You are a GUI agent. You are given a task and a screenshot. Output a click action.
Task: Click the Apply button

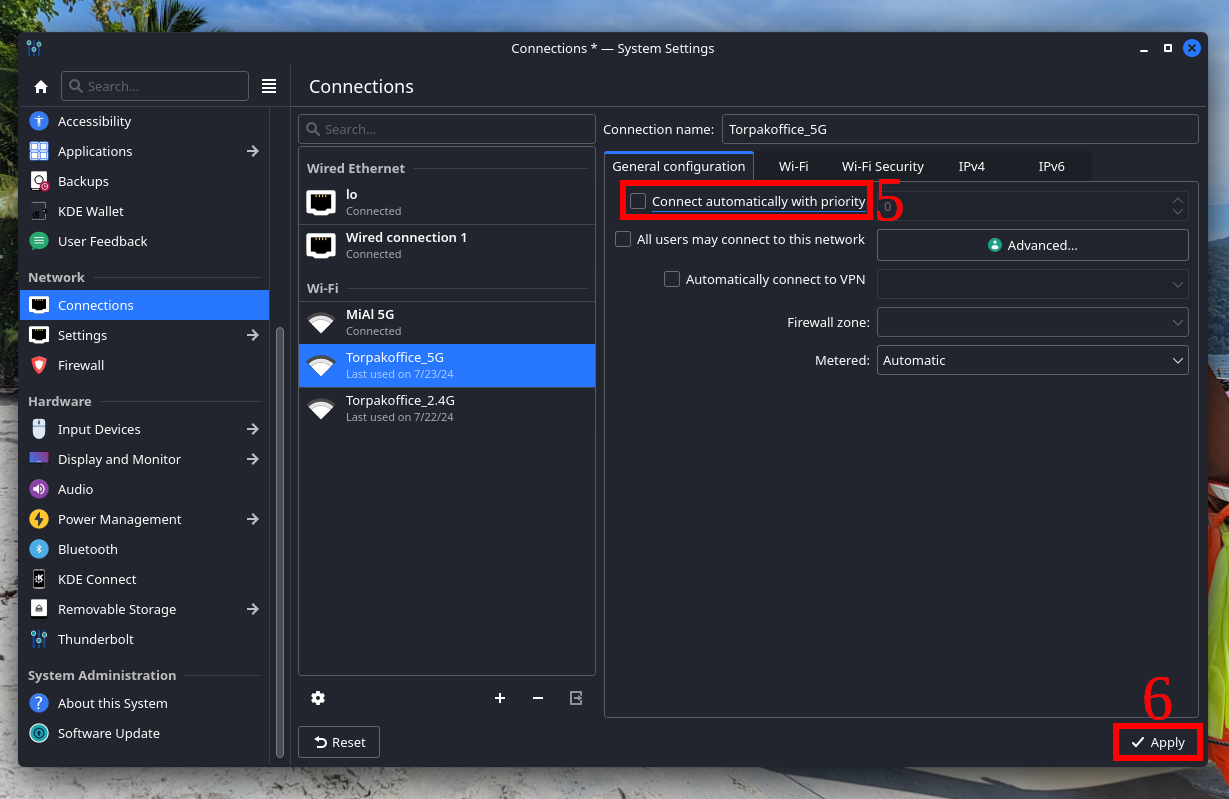(x=1158, y=743)
